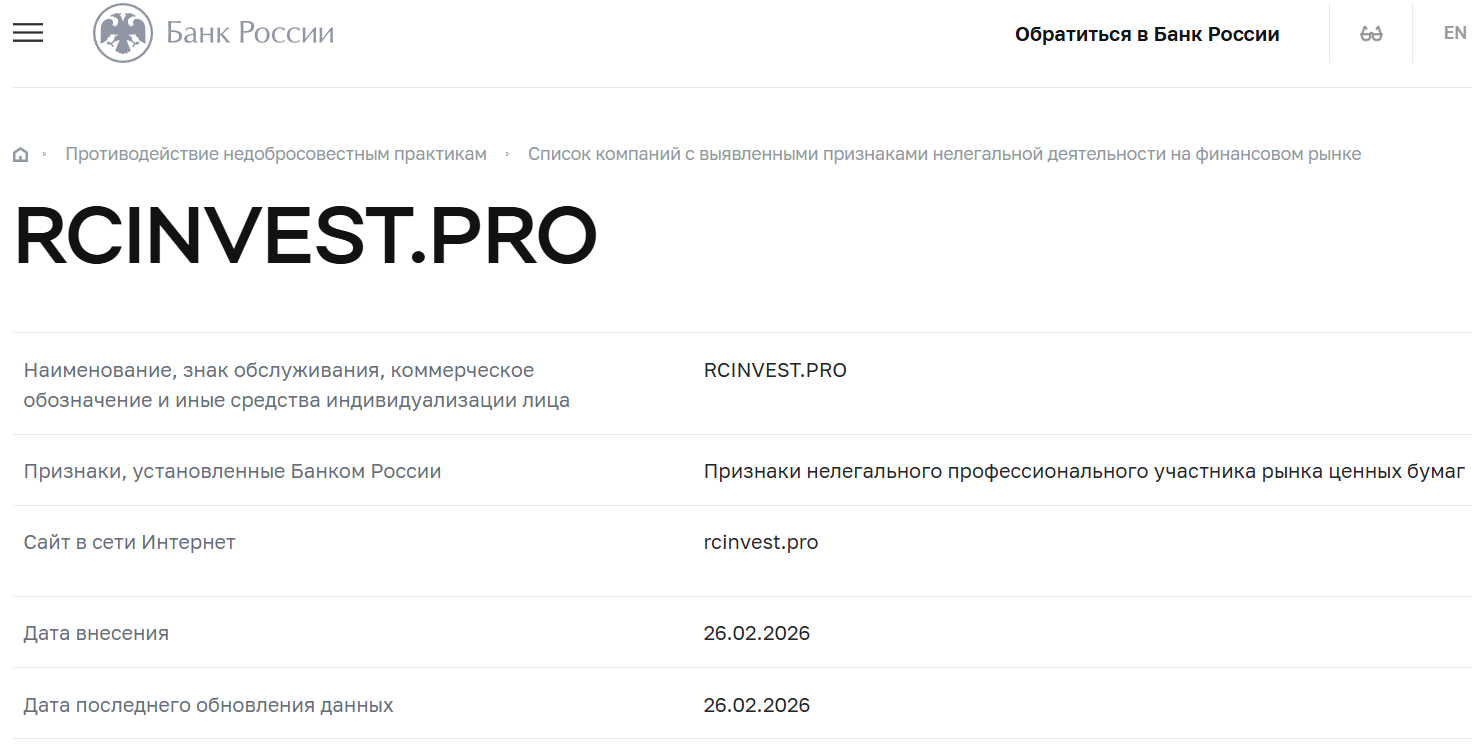This screenshot has height=756, width=1472.
Task: Open the Противодействие недобросовестным практикам breadcrumb
Action: point(275,153)
